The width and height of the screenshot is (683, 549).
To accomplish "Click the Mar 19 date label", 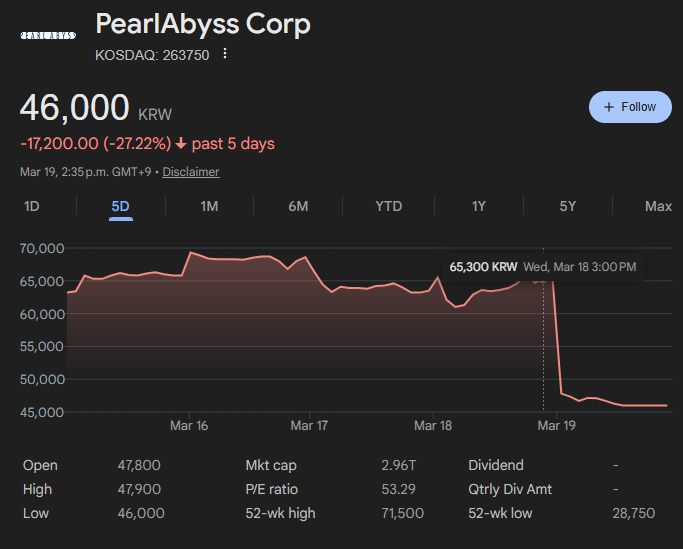I will pyautogui.click(x=557, y=426).
